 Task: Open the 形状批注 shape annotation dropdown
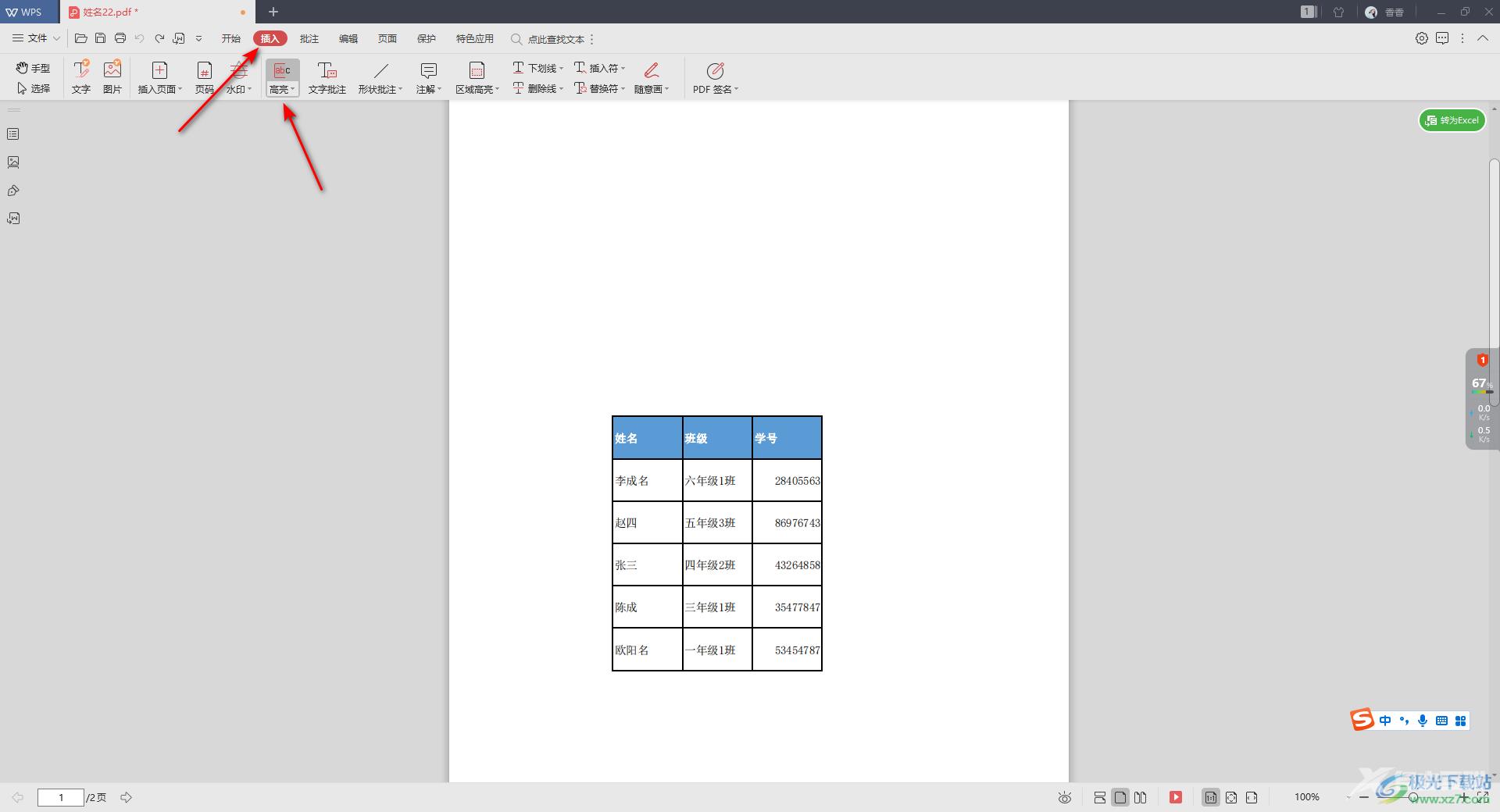tap(380, 89)
